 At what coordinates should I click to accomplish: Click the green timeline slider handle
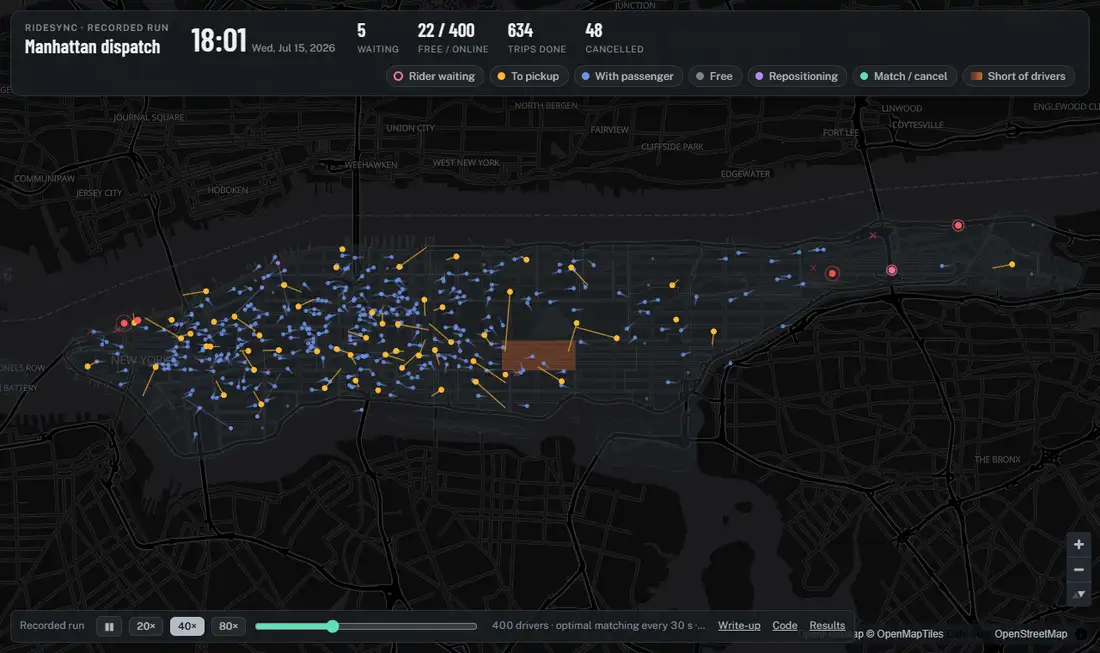point(333,626)
